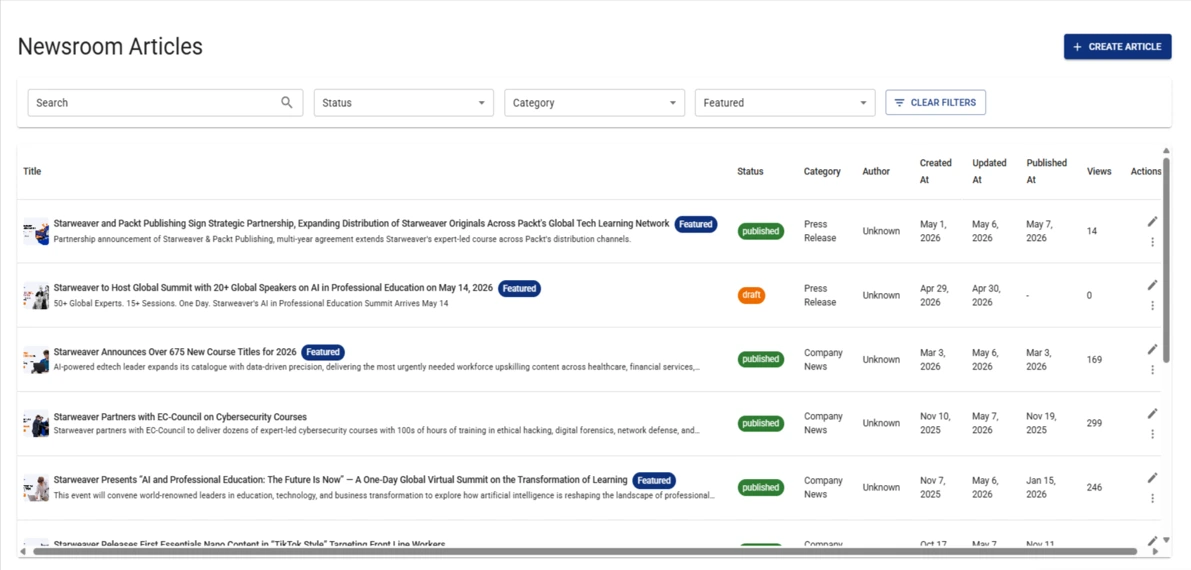Click Featured badge on Packt Publishing article
Screen dimensions: 1191x570
pyautogui.click(x=696, y=224)
